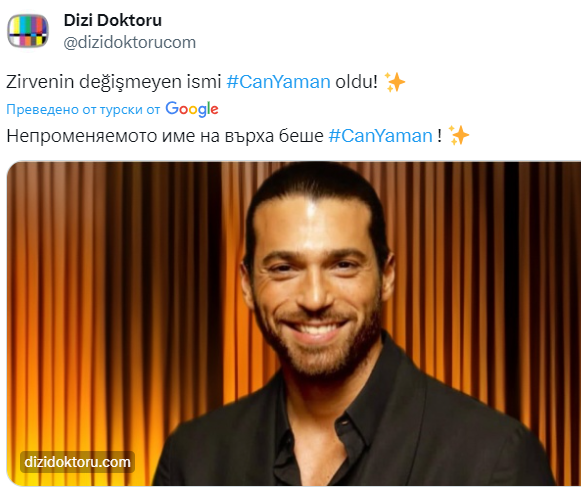The width and height of the screenshot is (581, 492).
Task: Click the 'Преведено от турски от' translation label
Action: click(x=83, y=110)
